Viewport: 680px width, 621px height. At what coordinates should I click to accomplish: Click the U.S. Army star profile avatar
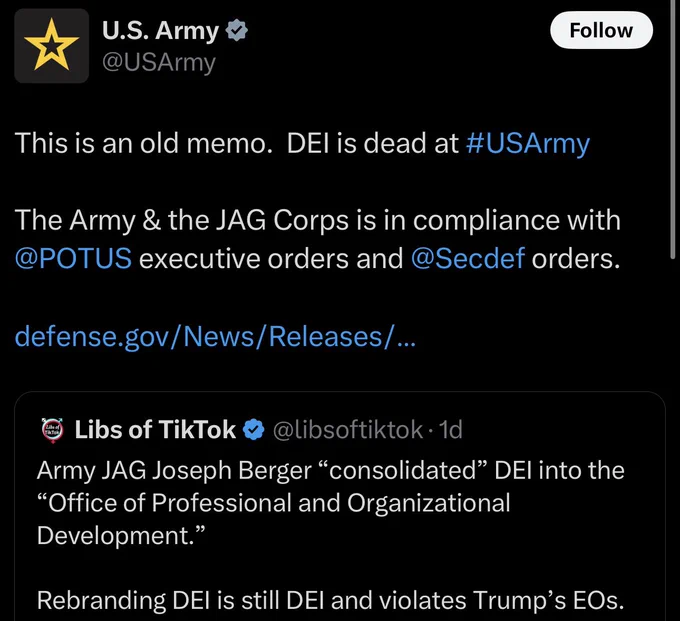52,46
